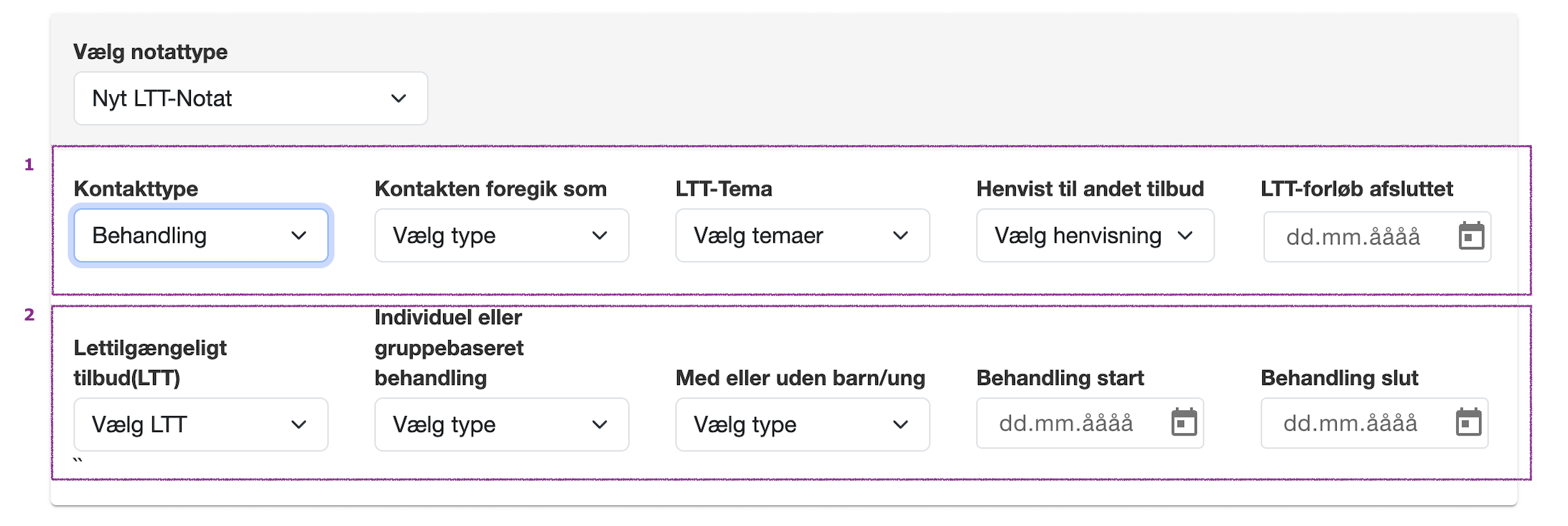Click the Behandling slut calendar icon
The image size is (1568, 526).
1468,423
